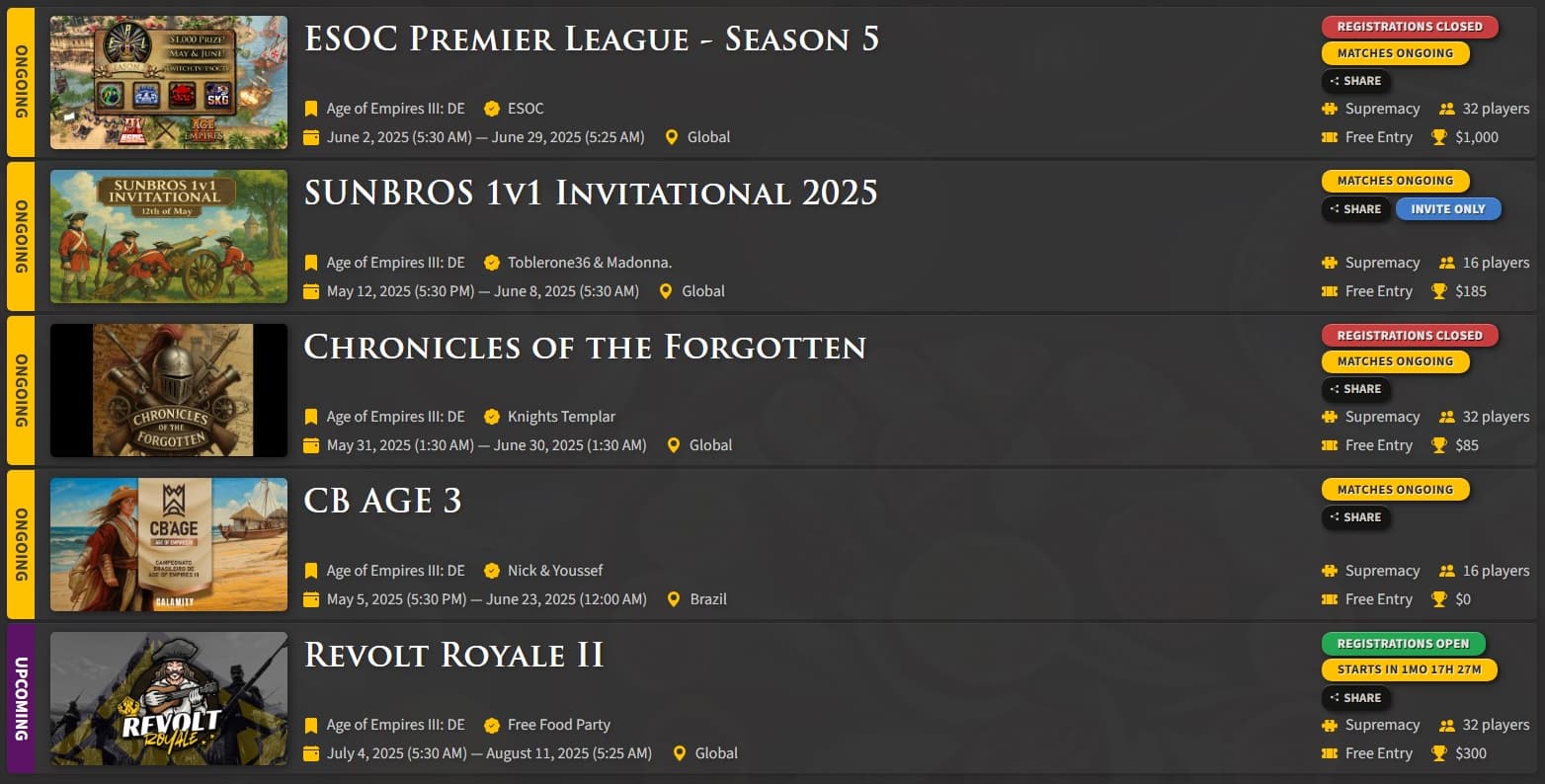Click location pin icon next to Brazil
The height and width of the screenshot is (784, 1545).
coord(674,599)
